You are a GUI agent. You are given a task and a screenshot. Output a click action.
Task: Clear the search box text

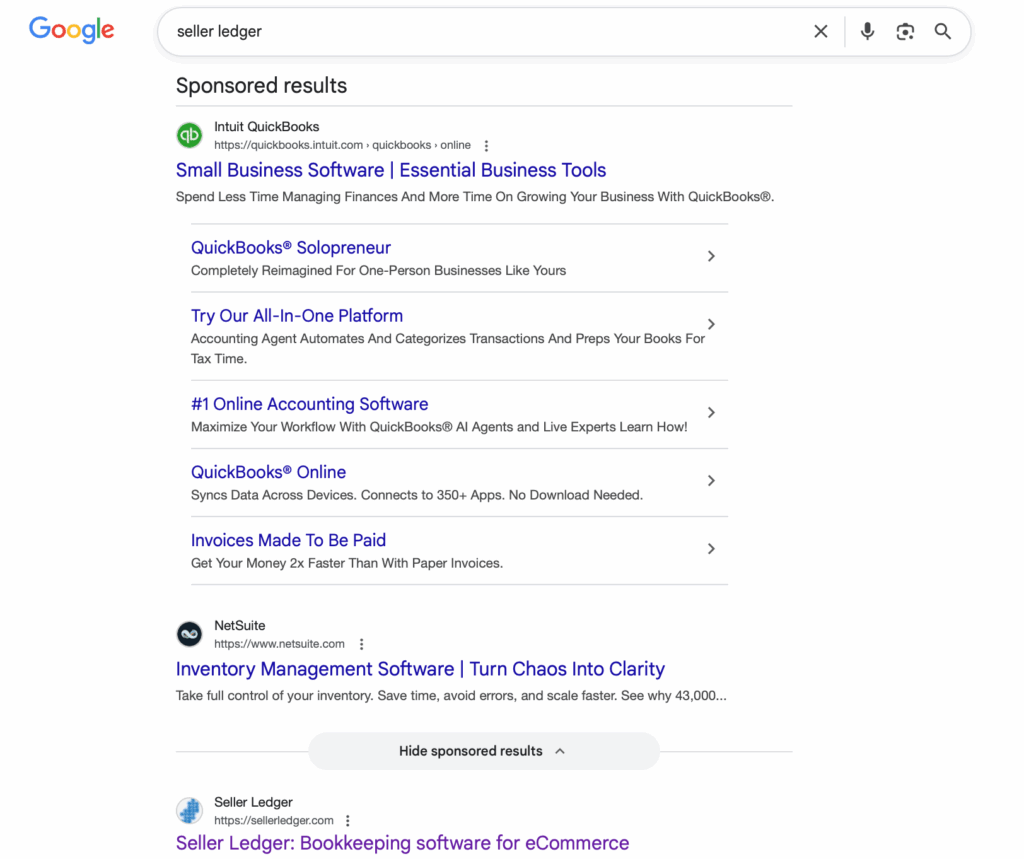pos(820,32)
